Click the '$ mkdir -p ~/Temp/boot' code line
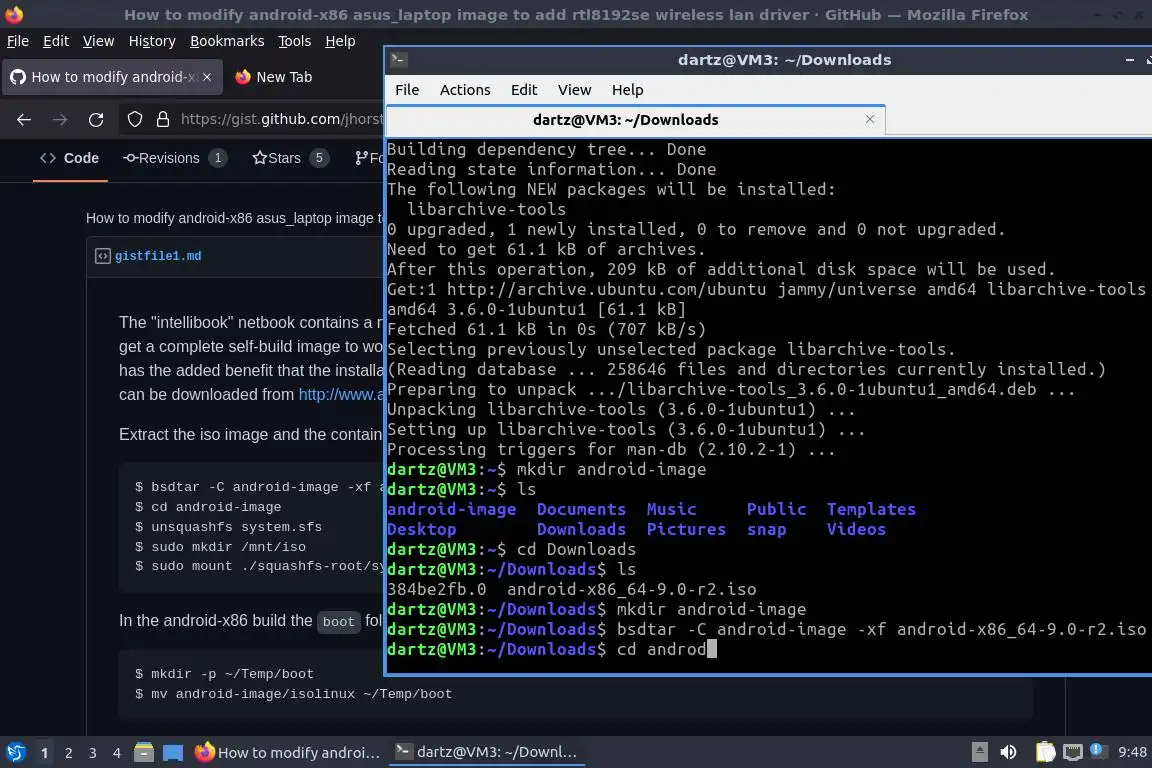Image resolution: width=1152 pixels, height=768 pixels. 224,674
